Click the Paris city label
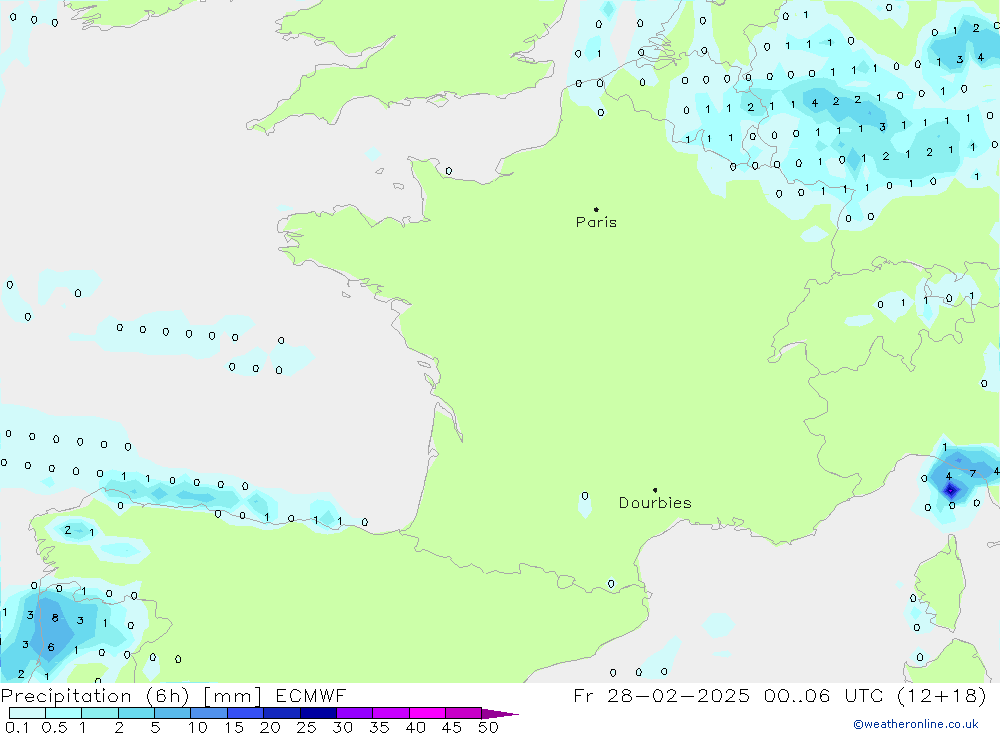This screenshot has height=733, width=1000. (596, 222)
